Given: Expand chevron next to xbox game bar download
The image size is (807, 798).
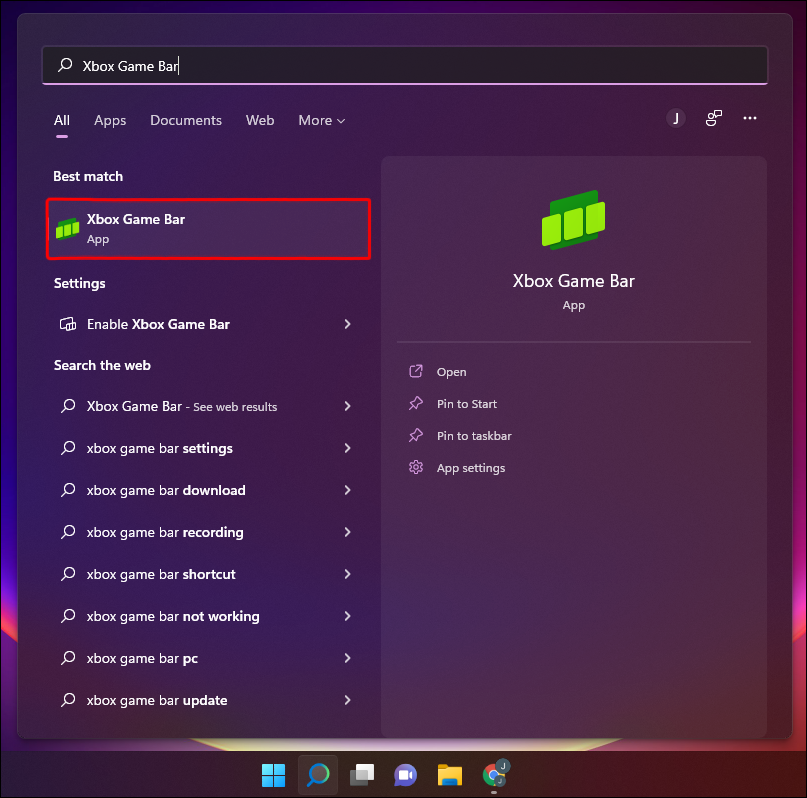Looking at the screenshot, I should pos(347,490).
